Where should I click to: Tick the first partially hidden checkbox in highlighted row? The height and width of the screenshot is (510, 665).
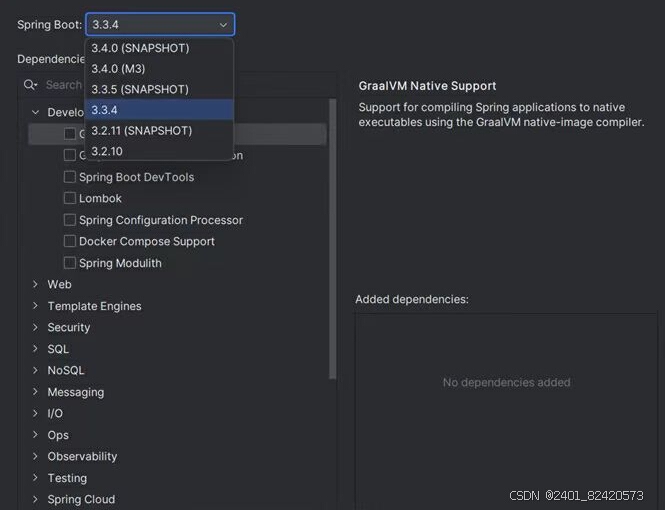70,134
